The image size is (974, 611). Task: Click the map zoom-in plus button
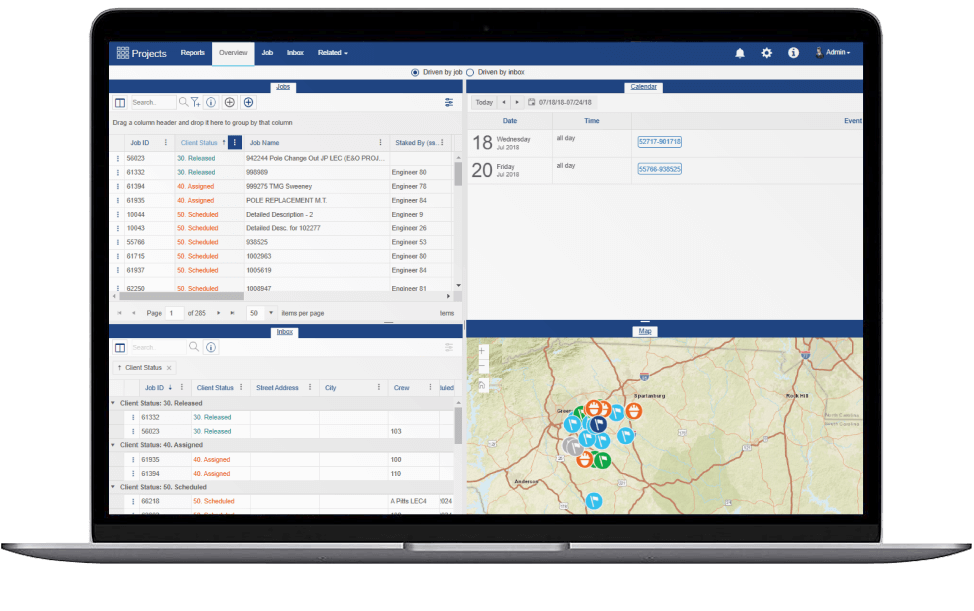483,351
